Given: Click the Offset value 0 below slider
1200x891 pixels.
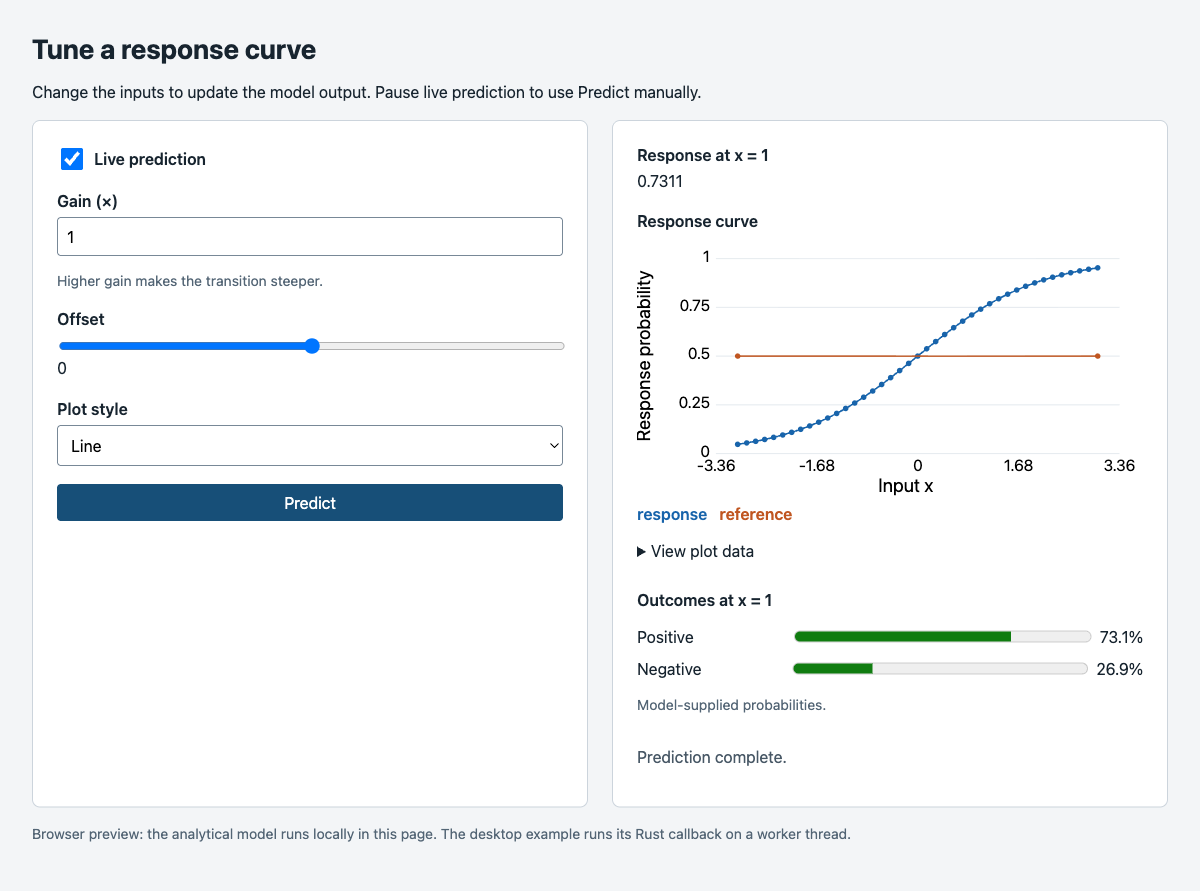Looking at the screenshot, I should click(62, 368).
